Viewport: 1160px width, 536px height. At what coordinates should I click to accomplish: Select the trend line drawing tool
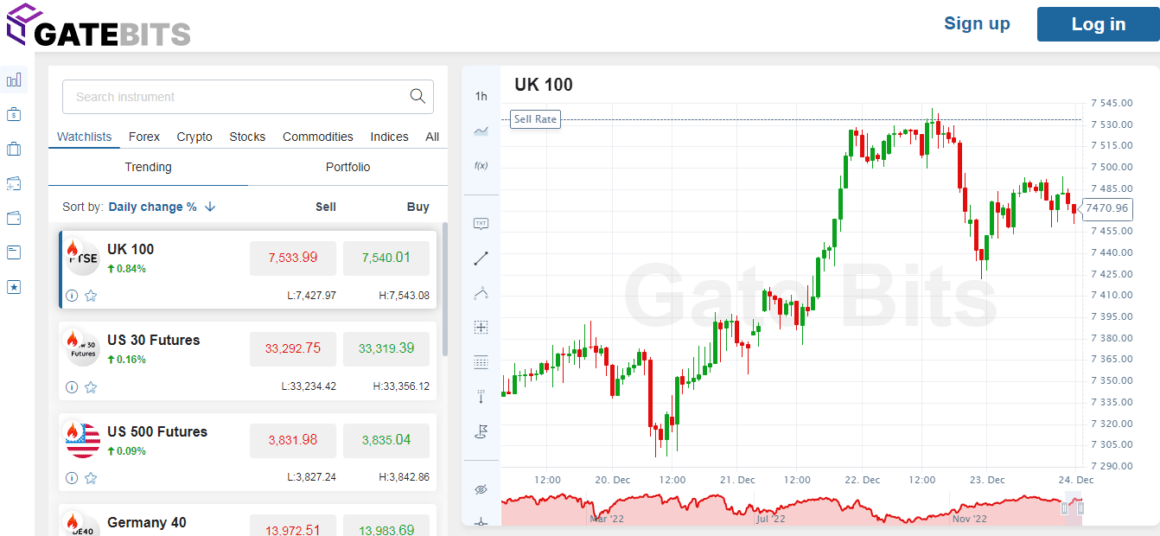coord(481,258)
